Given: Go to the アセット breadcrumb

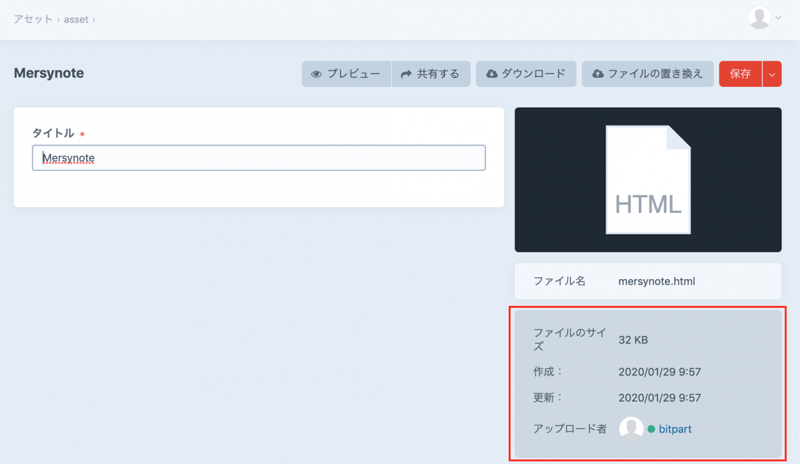Looking at the screenshot, I should (x=33, y=20).
